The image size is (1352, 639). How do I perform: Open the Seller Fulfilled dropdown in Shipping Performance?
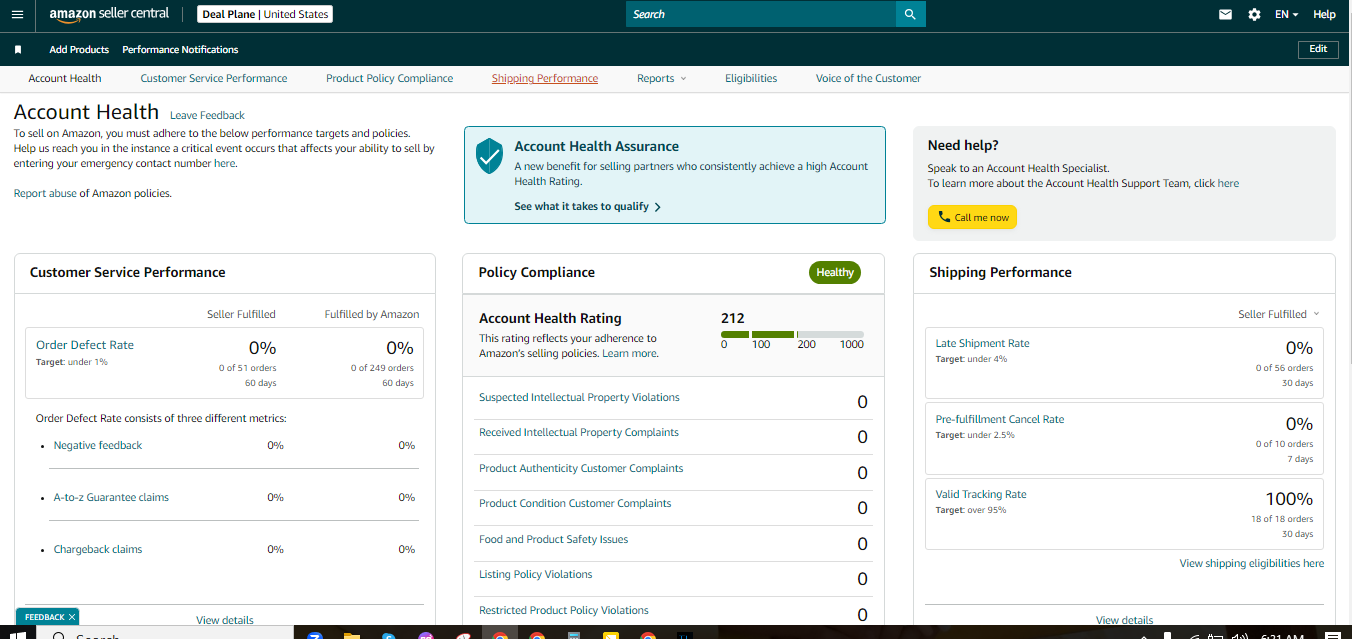coord(1279,314)
